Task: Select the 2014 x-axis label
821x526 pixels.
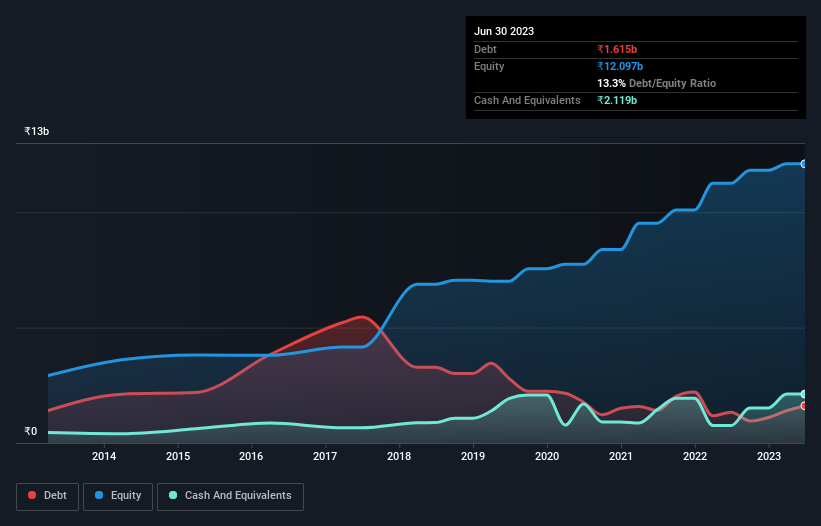Action: point(104,456)
